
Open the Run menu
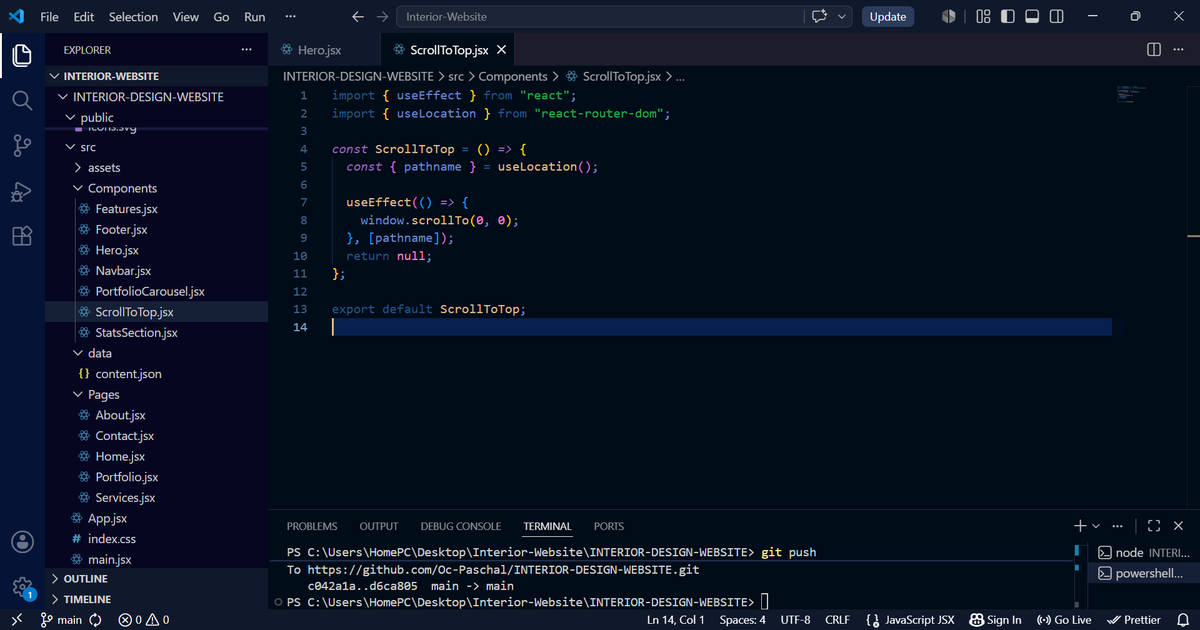click(255, 17)
